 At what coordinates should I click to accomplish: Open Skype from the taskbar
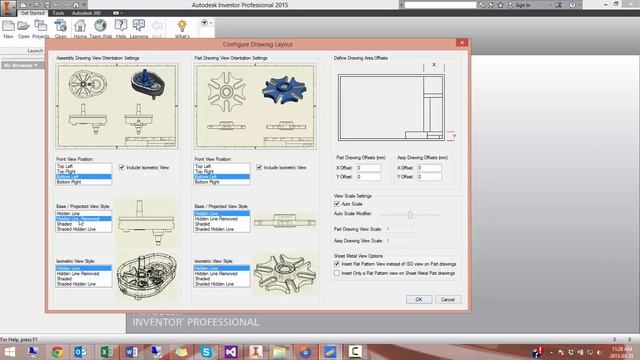(x=206, y=352)
